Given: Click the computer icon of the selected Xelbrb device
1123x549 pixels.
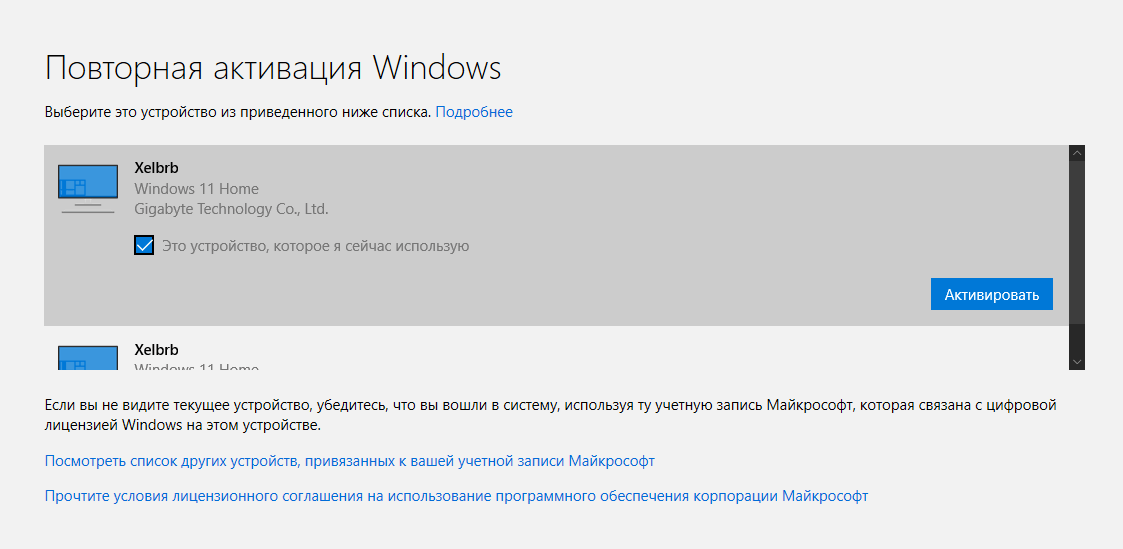Looking at the screenshot, I should coord(87,189).
